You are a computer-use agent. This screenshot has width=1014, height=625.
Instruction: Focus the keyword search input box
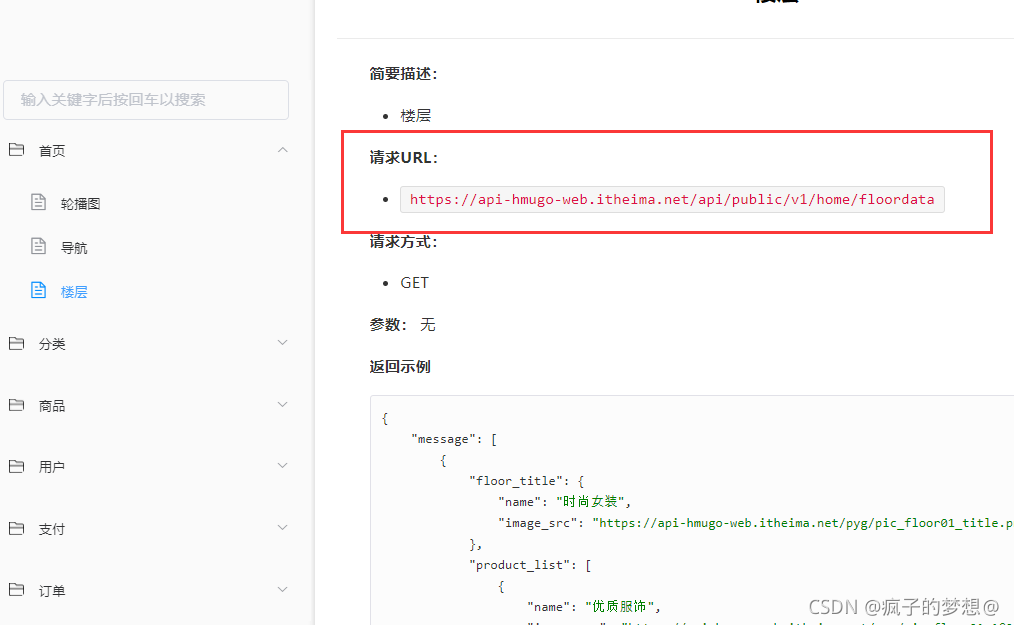[146, 100]
